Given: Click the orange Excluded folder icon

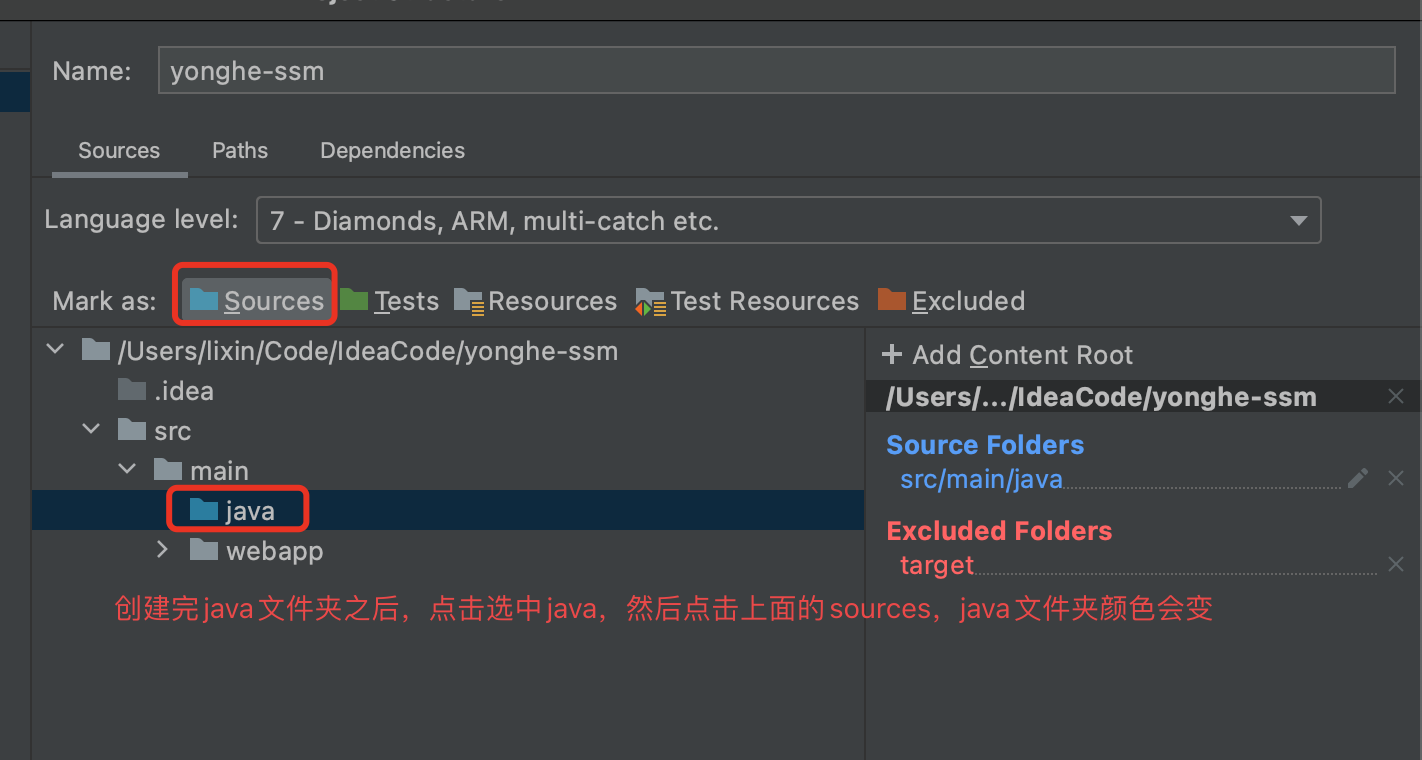Looking at the screenshot, I should [x=891, y=300].
